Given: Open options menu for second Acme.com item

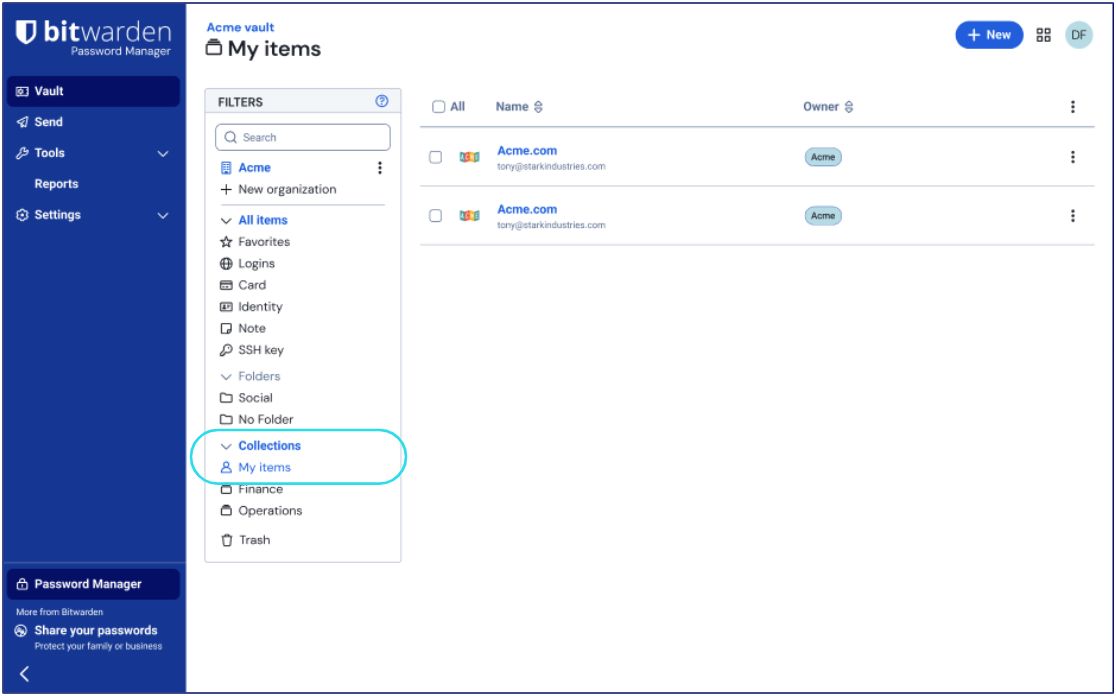Looking at the screenshot, I should click(x=1072, y=216).
